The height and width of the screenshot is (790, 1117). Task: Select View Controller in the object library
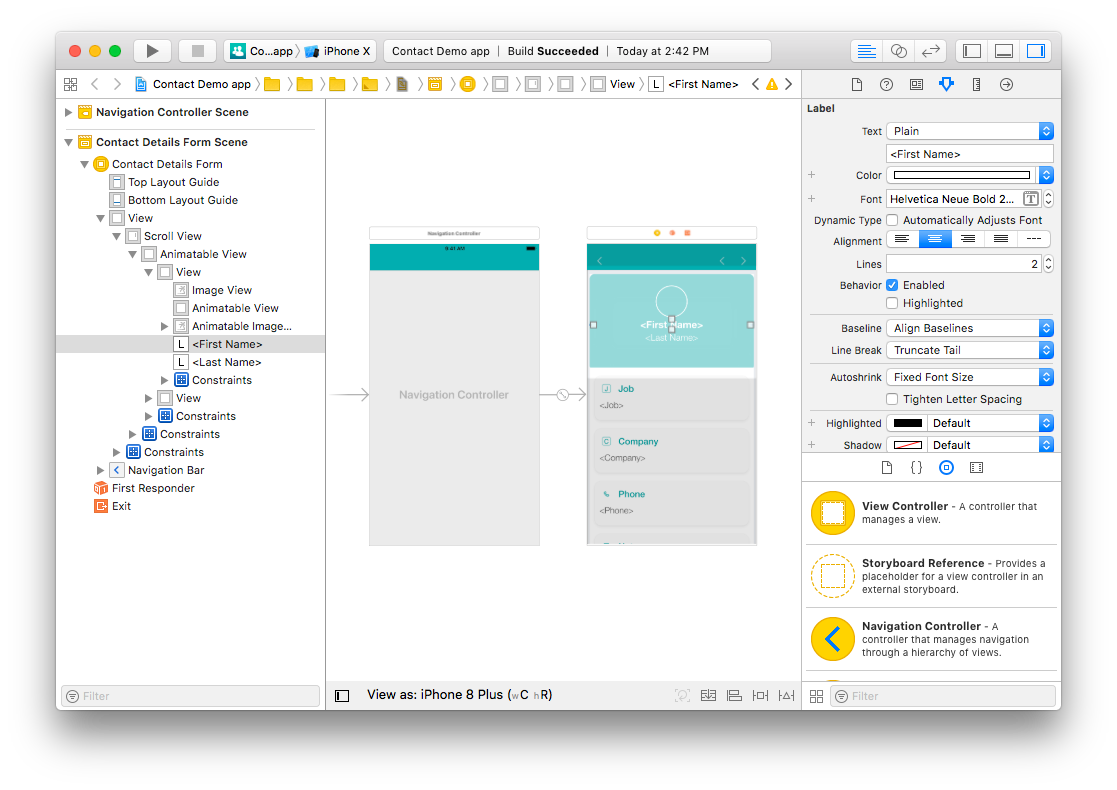(931, 513)
